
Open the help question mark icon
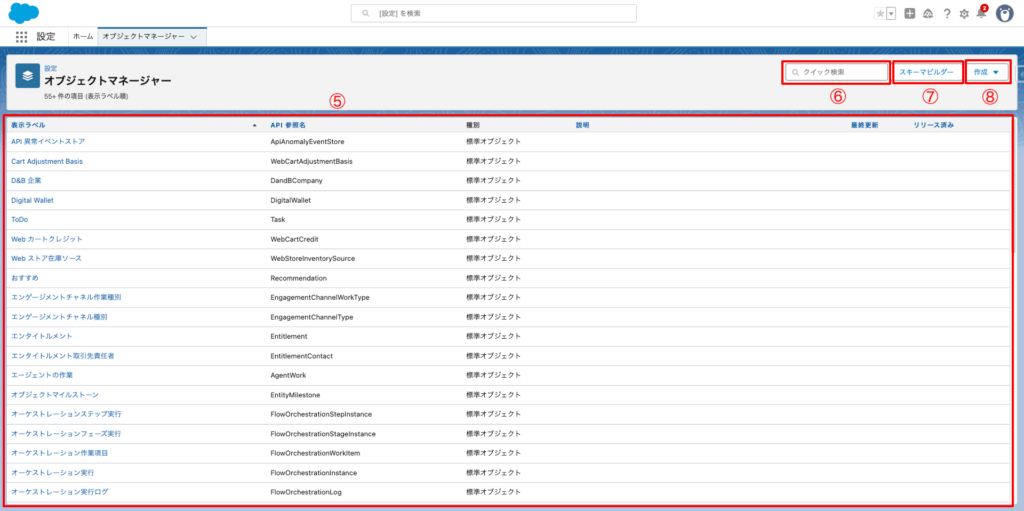tap(946, 14)
